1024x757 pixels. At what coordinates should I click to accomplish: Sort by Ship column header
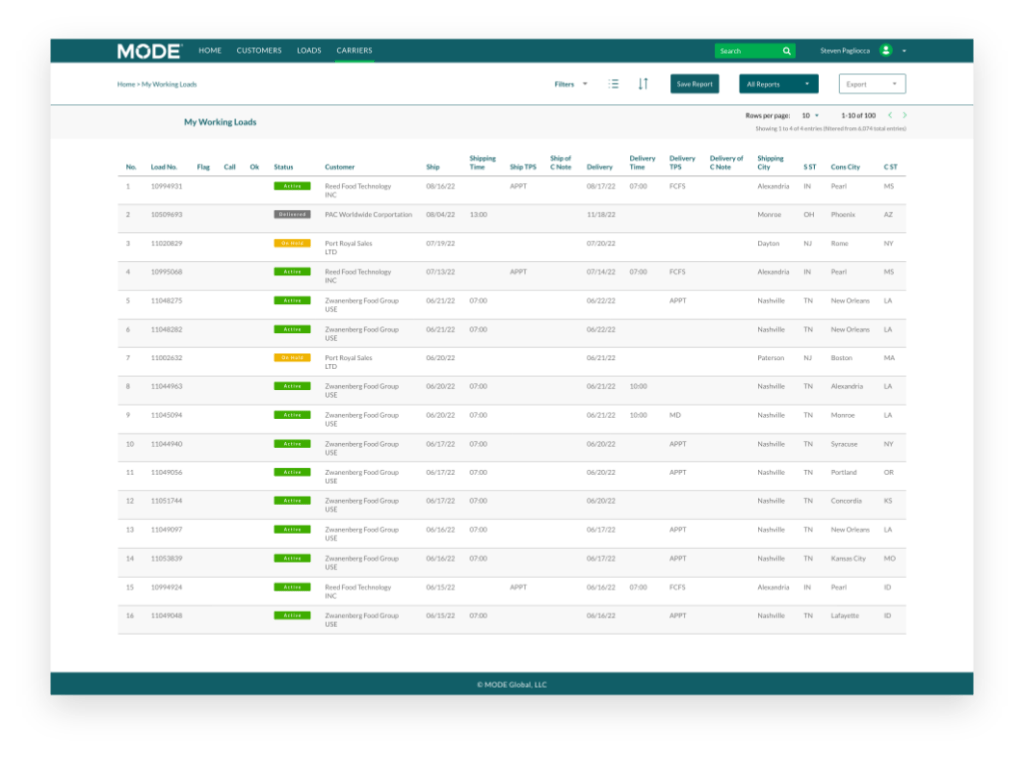pyautogui.click(x=433, y=167)
